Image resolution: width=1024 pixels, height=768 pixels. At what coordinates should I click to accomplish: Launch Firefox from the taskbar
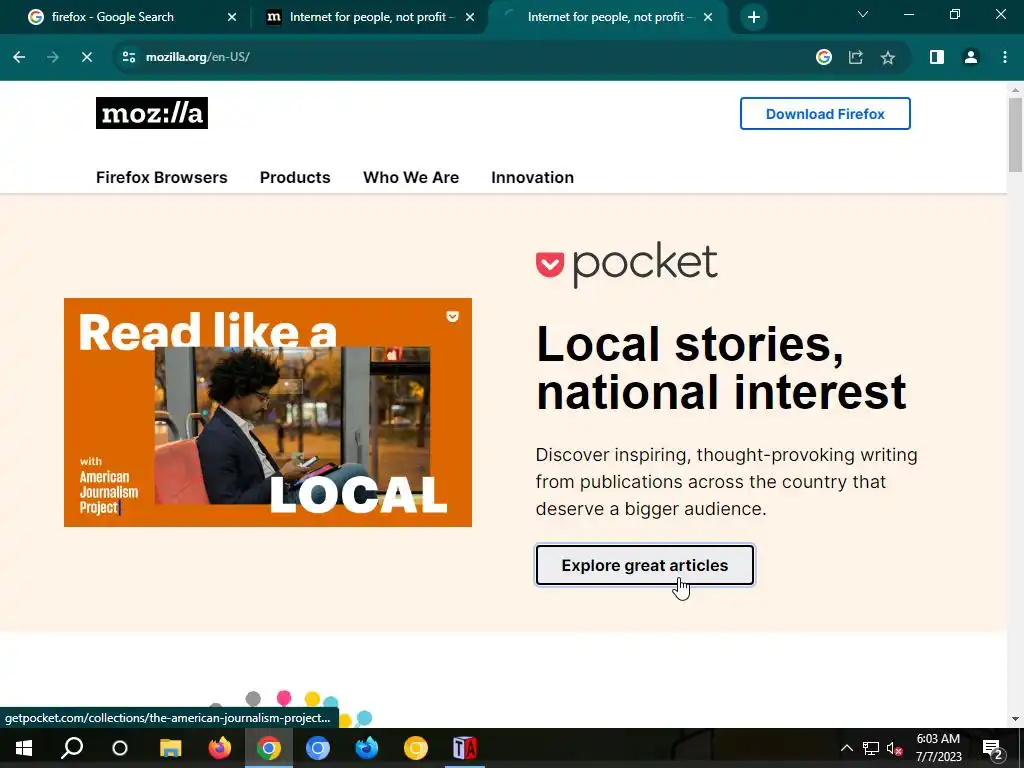pyautogui.click(x=219, y=748)
